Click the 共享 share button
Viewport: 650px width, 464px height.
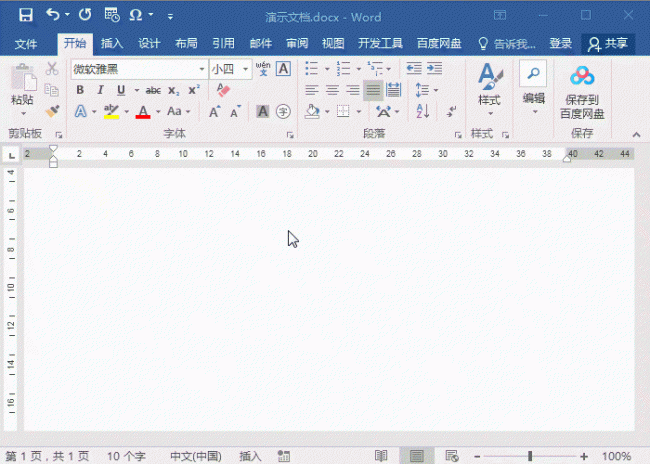pyautogui.click(x=608, y=44)
